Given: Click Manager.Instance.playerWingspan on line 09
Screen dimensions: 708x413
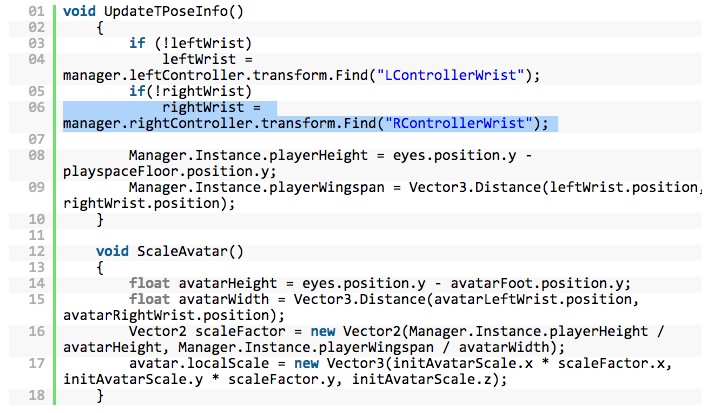Looking at the screenshot, I should (x=256, y=187).
